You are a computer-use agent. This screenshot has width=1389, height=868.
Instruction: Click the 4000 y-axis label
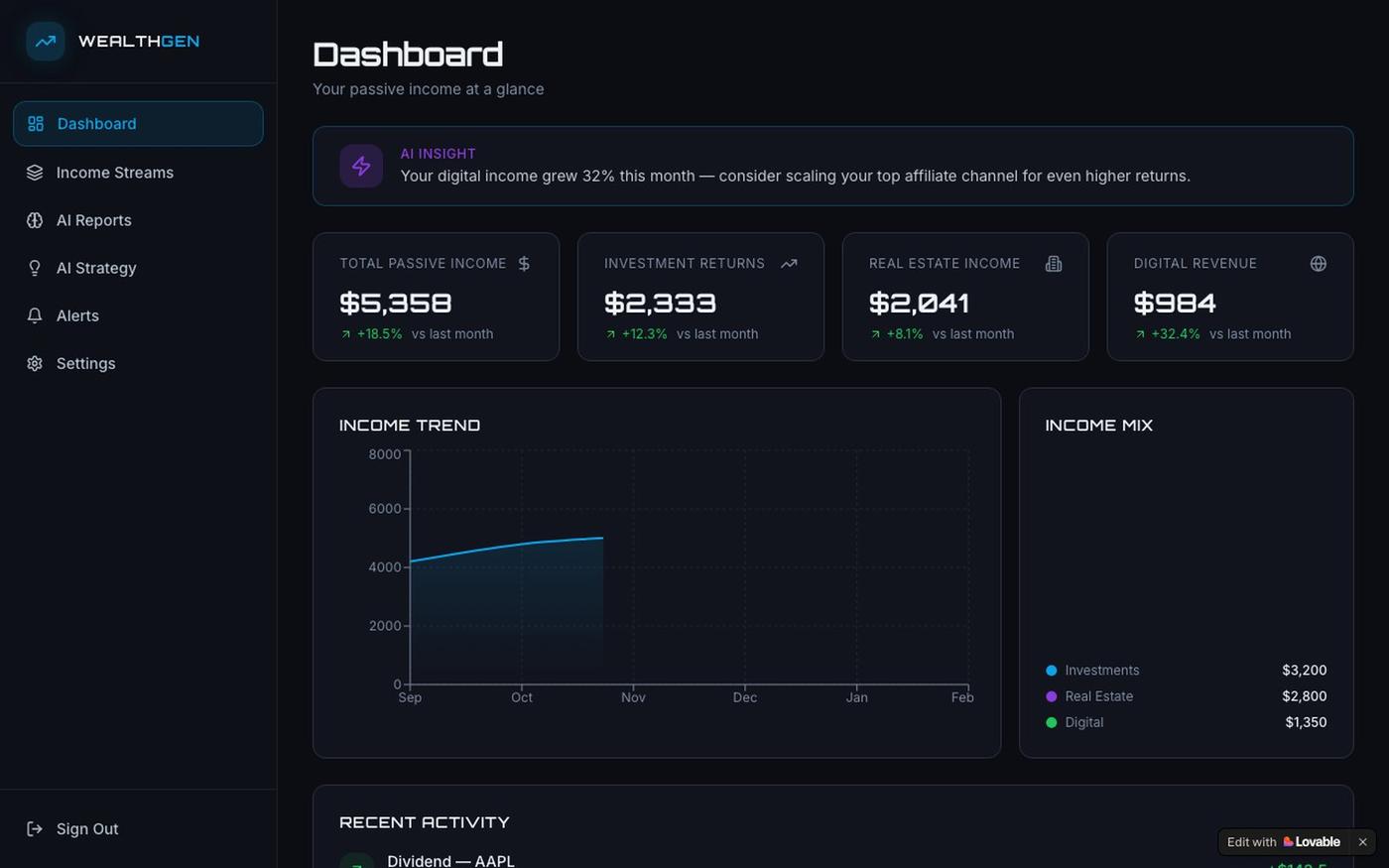point(385,567)
